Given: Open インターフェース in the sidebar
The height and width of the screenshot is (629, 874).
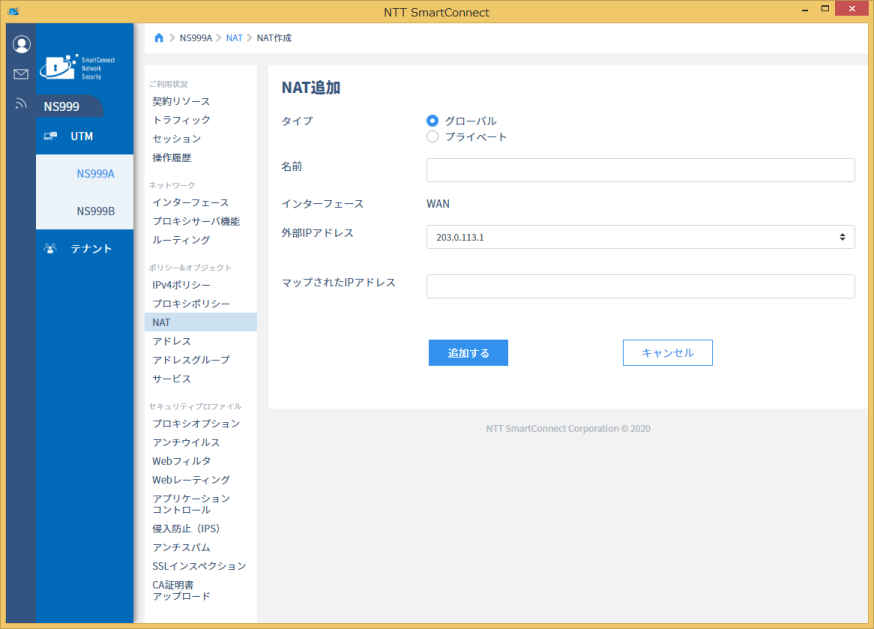Looking at the screenshot, I should (191, 202).
